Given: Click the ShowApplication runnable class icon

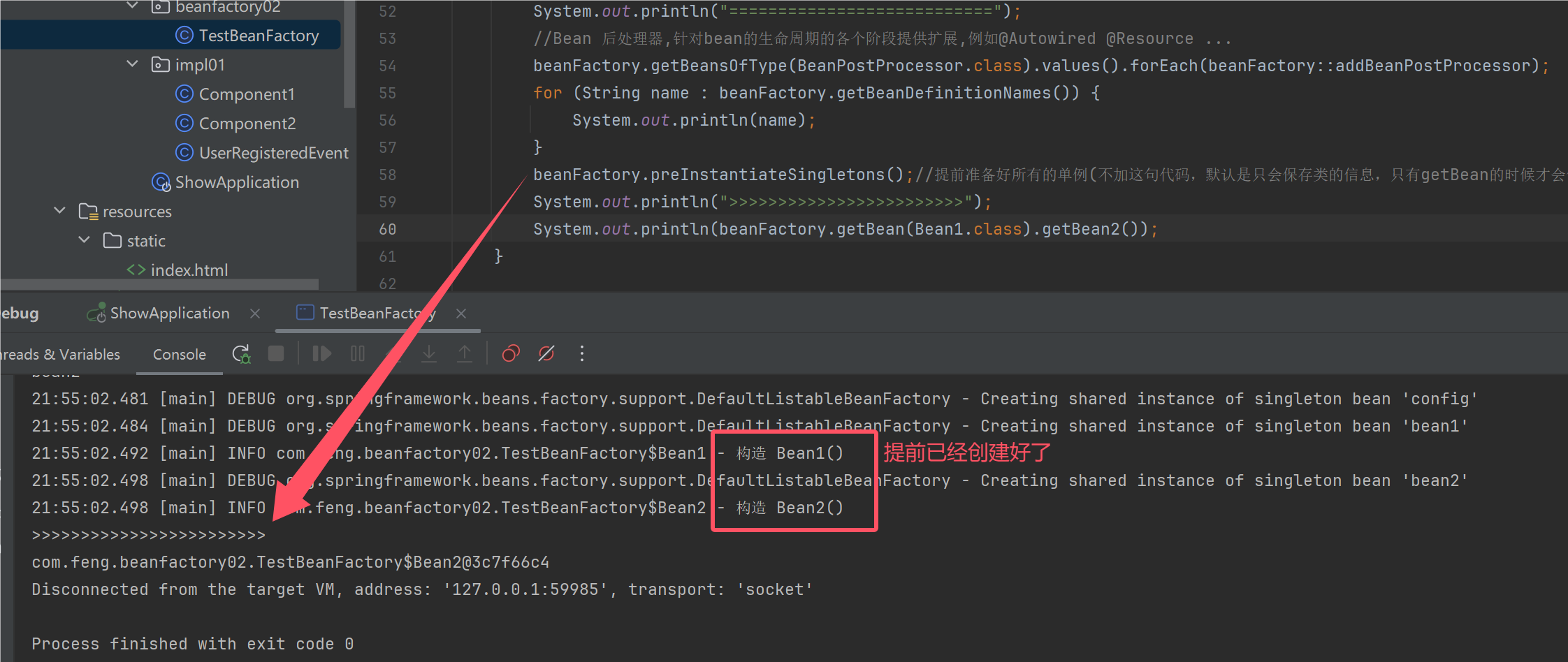Looking at the screenshot, I should 161,182.
